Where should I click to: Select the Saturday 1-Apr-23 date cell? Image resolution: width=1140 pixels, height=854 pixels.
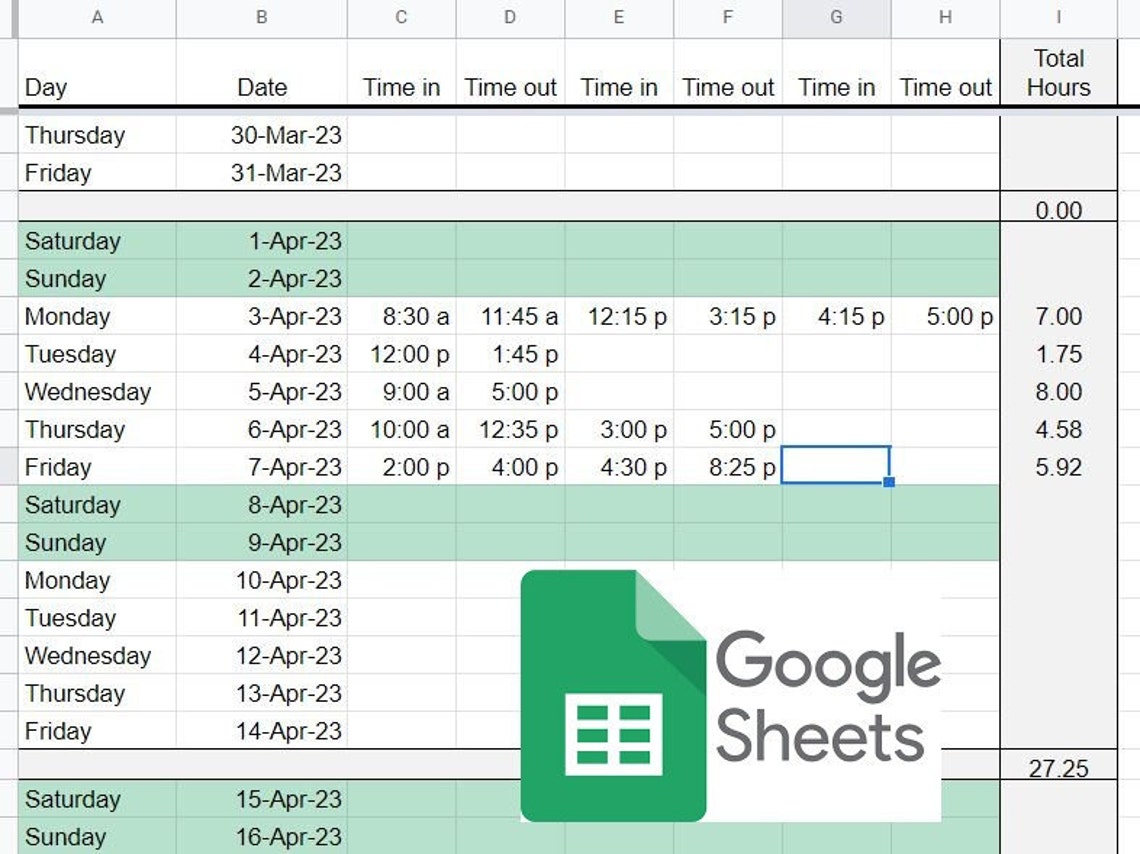tap(262, 241)
